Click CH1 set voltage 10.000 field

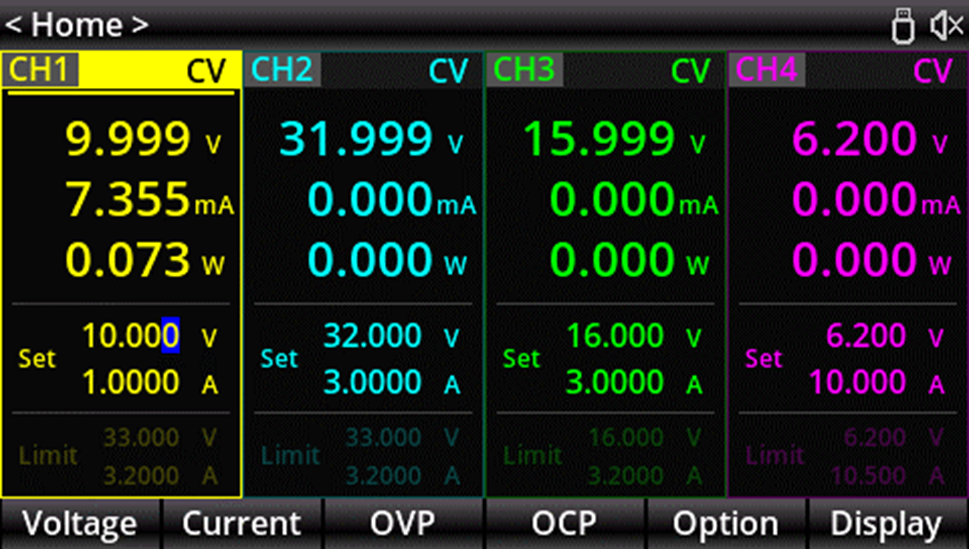click(x=130, y=336)
